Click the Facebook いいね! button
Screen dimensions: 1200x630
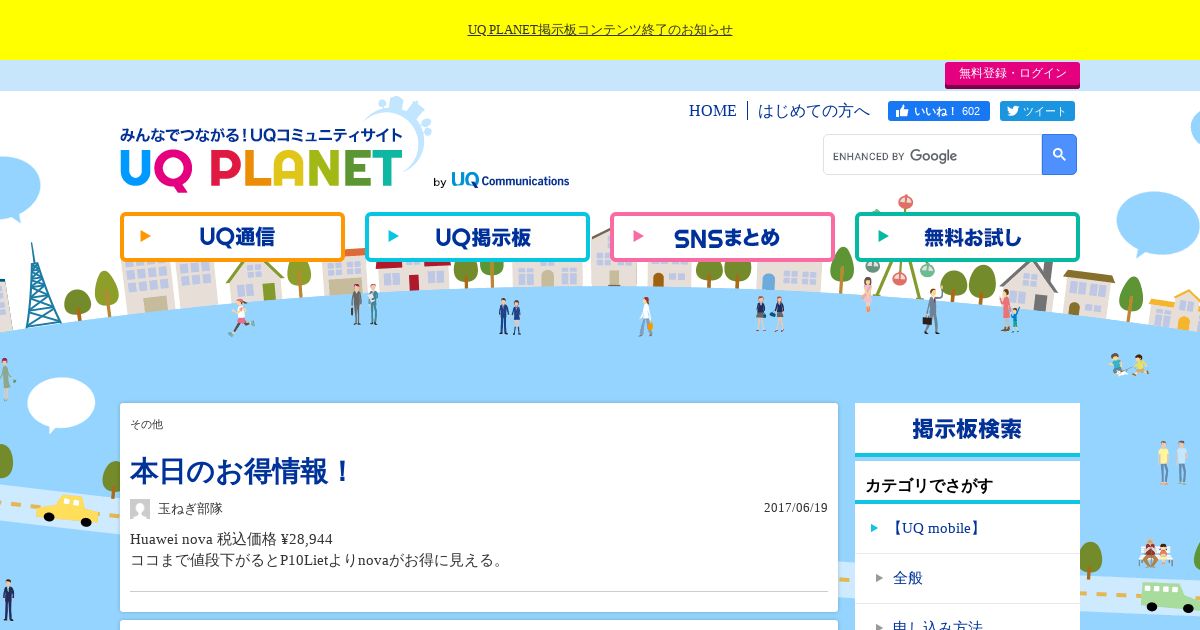point(938,111)
